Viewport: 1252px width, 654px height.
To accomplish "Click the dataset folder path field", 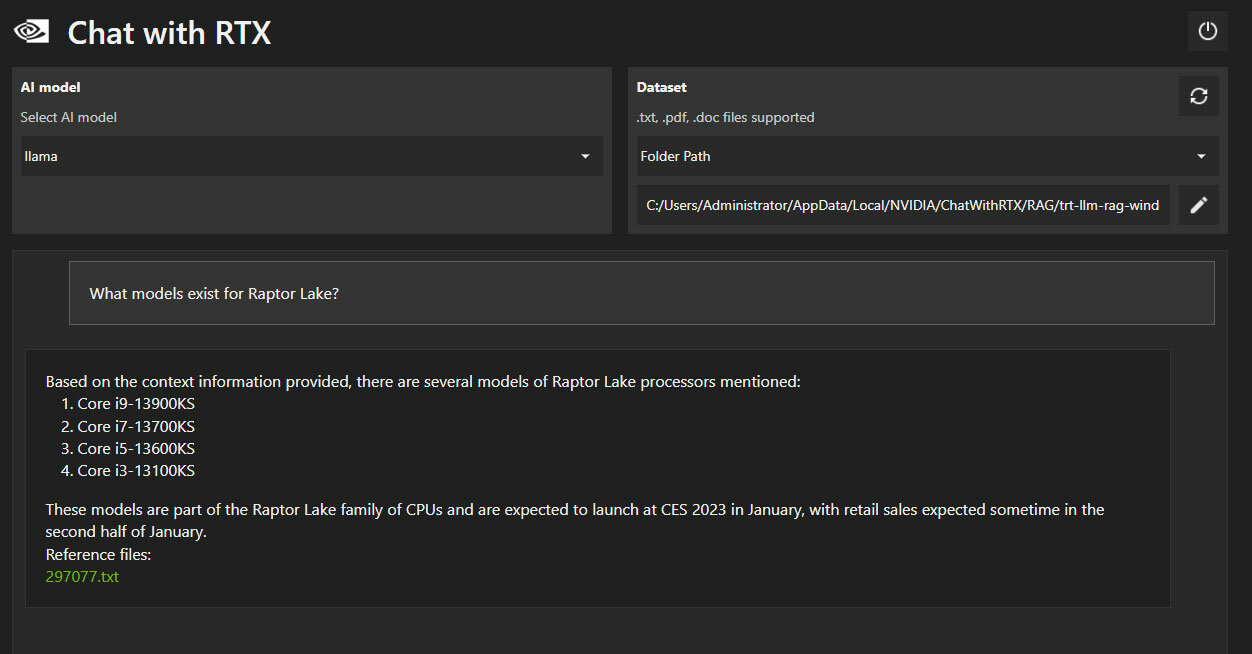I will click(x=903, y=205).
